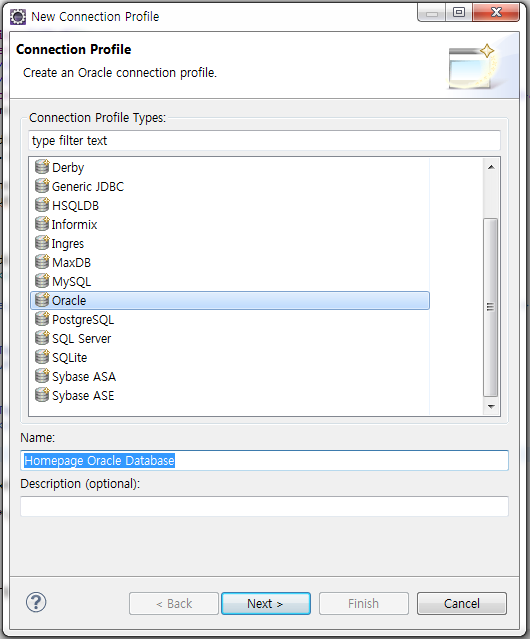Maximize the New Connection Profile window
The height and width of the screenshot is (639, 530).
point(459,13)
